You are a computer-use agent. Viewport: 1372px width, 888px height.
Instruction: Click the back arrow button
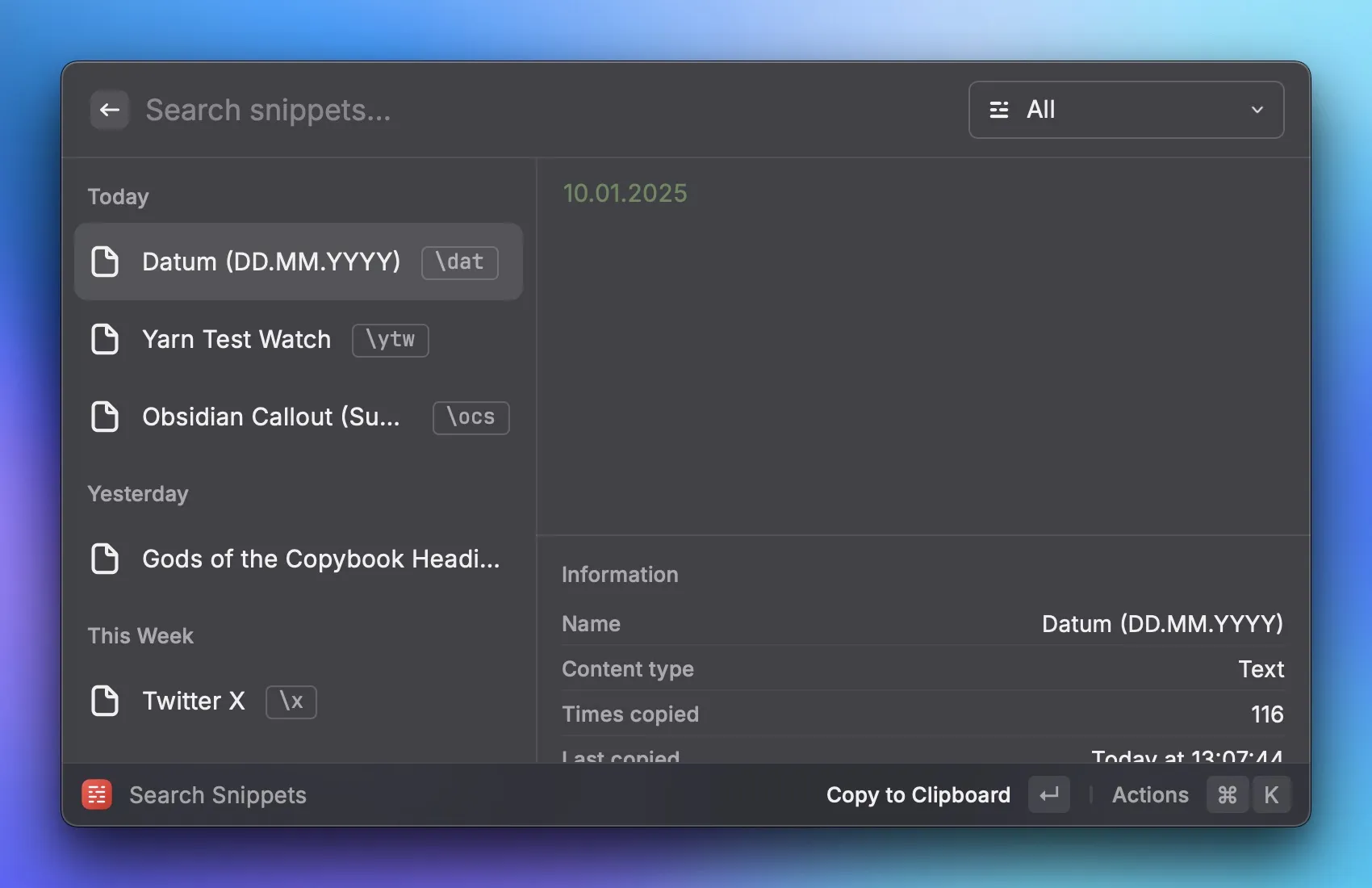tap(110, 110)
